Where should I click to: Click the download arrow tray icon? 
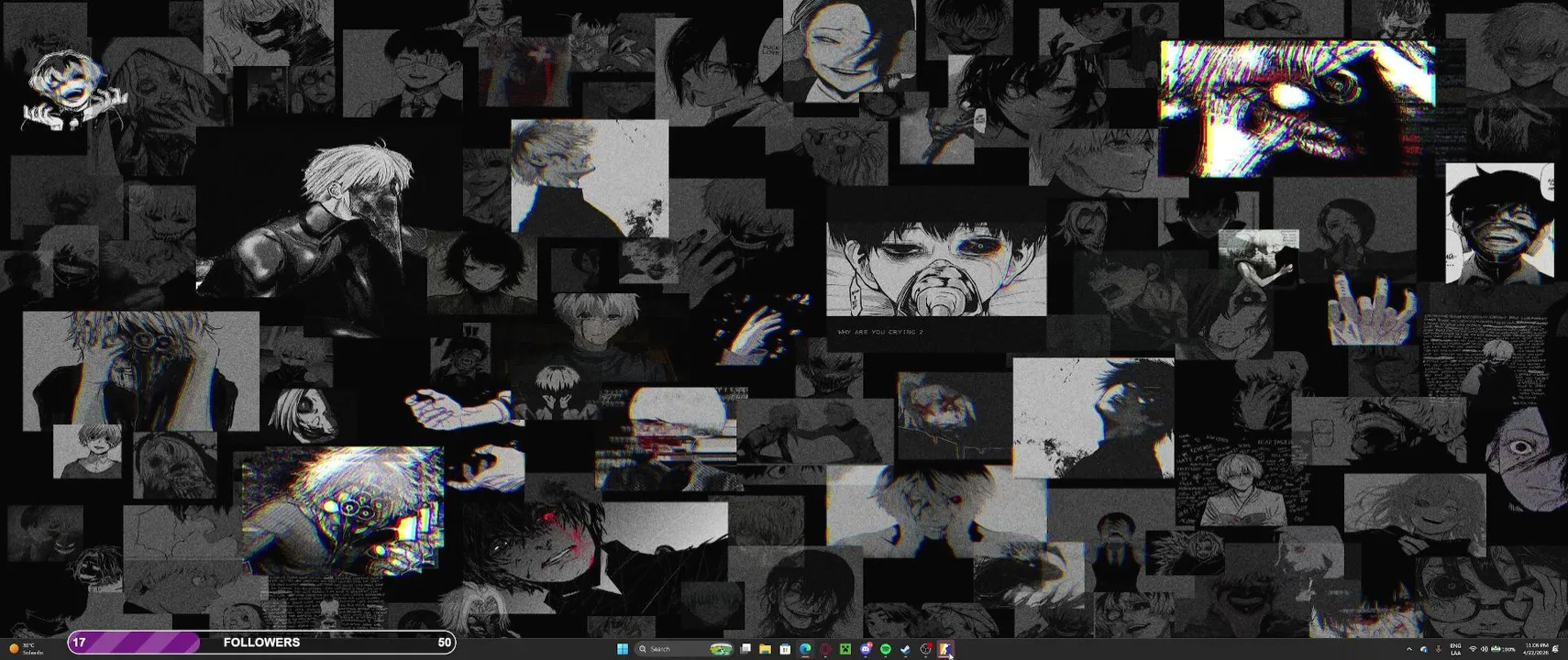pyautogui.click(x=1438, y=649)
